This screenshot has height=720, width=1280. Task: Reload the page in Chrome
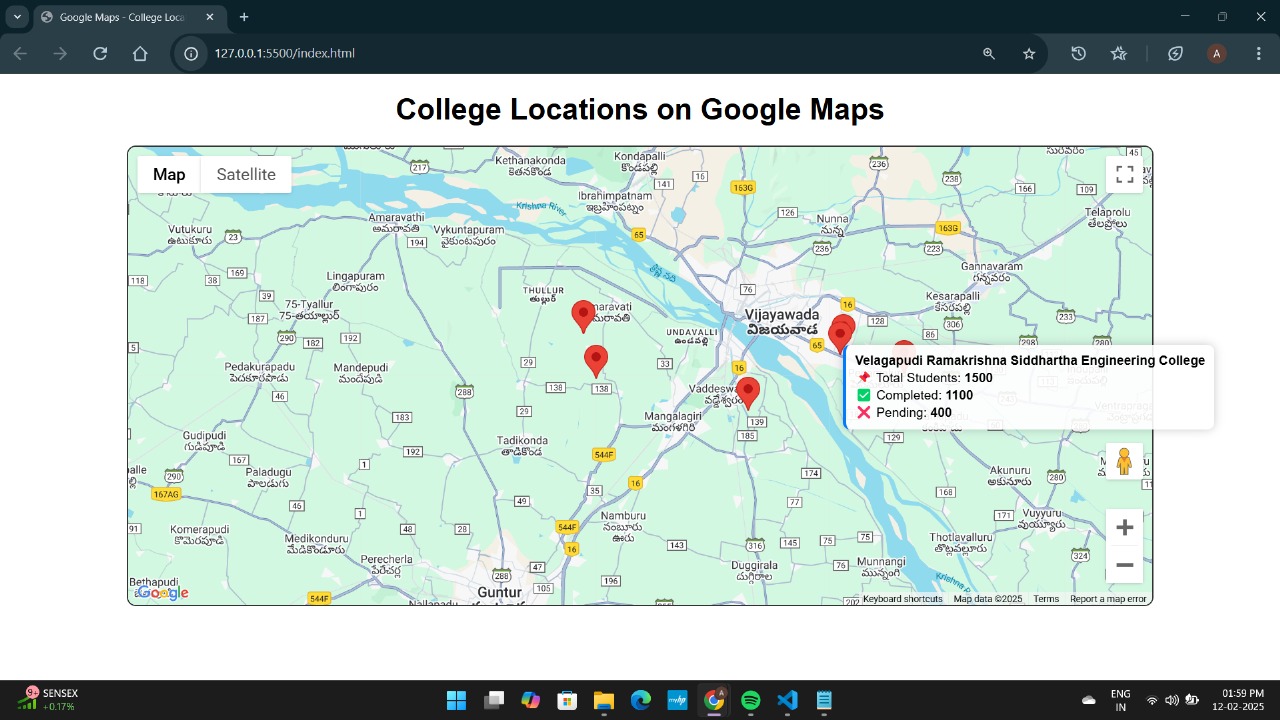coord(100,54)
